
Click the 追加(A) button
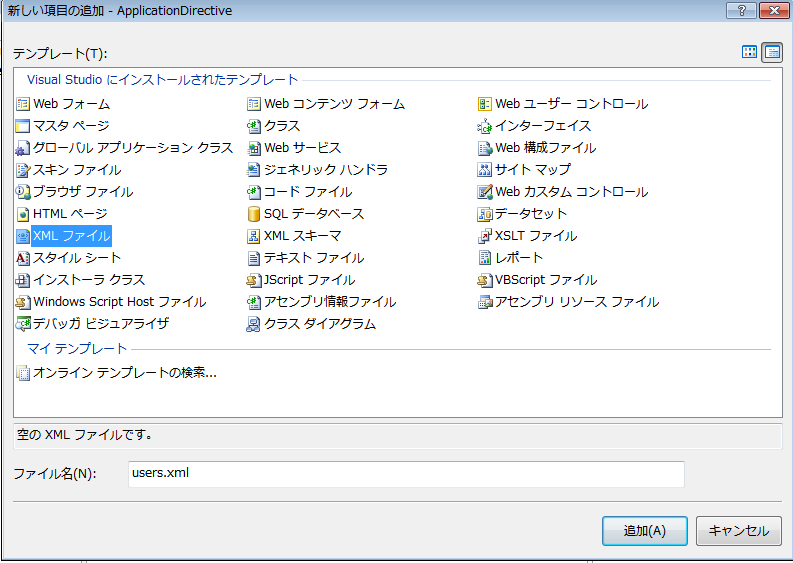point(644,531)
